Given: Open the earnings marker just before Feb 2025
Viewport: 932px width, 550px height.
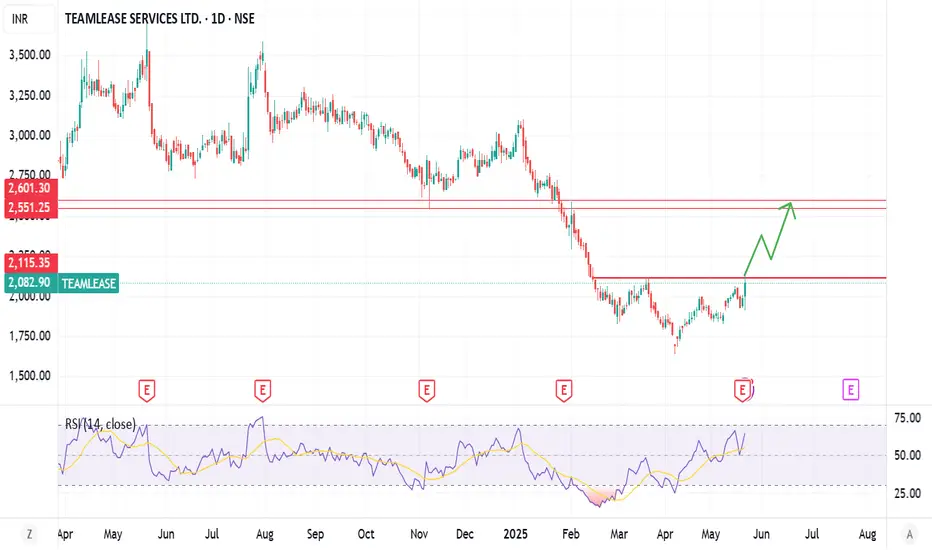Looking at the screenshot, I should coord(563,391).
